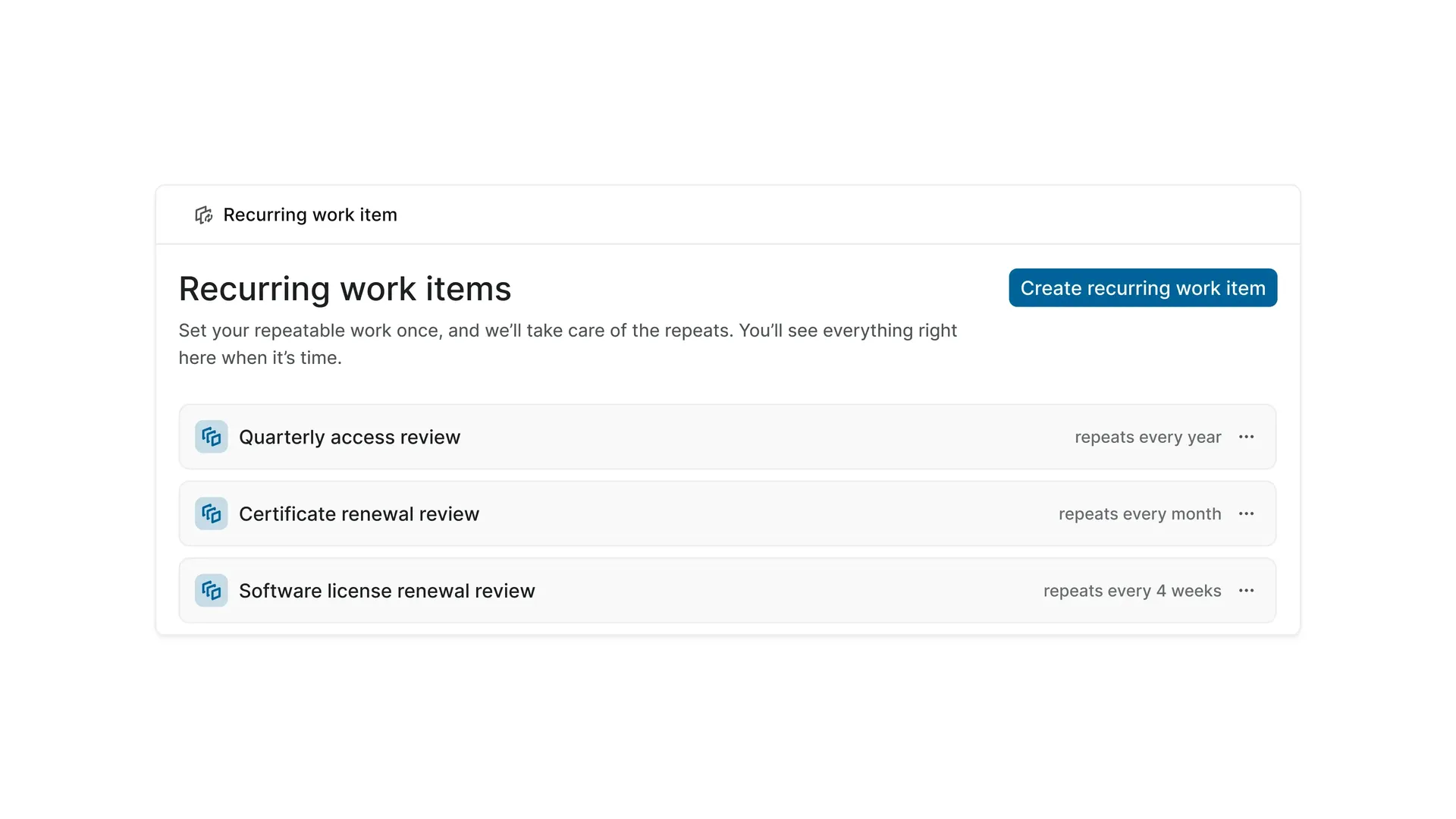This screenshot has width=1456, height=819.
Task: Click the Software license renewal review icon
Action: coord(212,590)
